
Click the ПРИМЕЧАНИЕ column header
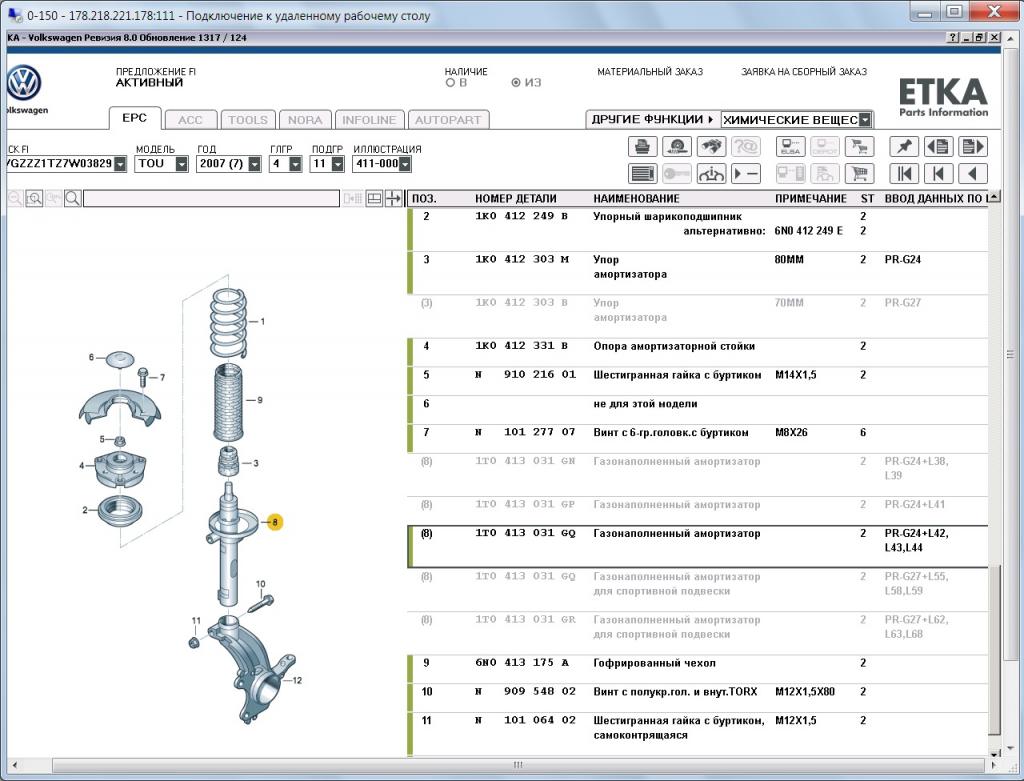[810, 199]
